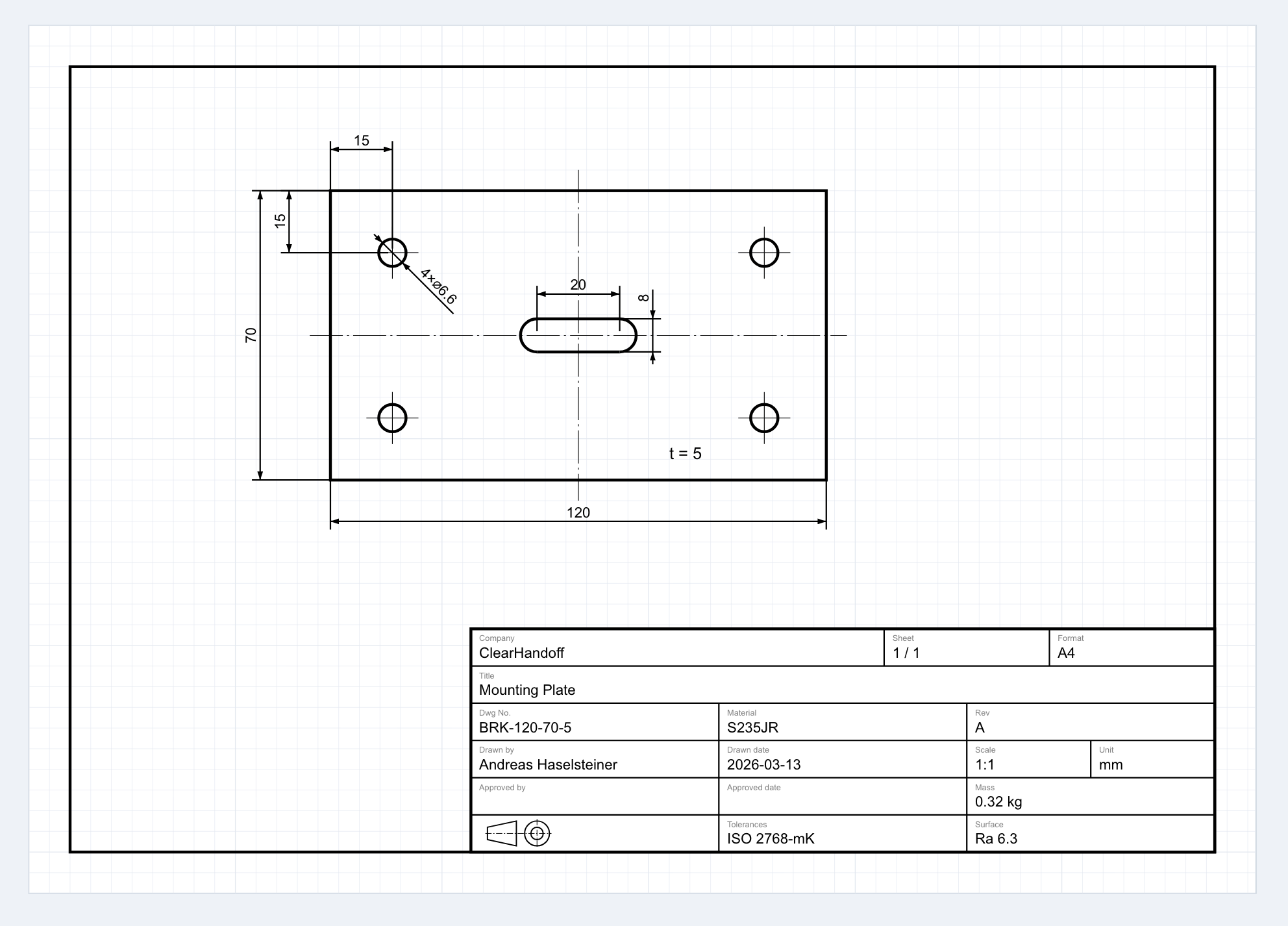The height and width of the screenshot is (926, 1288).
Task: Click the empty 'Approved date' field
Action: 843,796
